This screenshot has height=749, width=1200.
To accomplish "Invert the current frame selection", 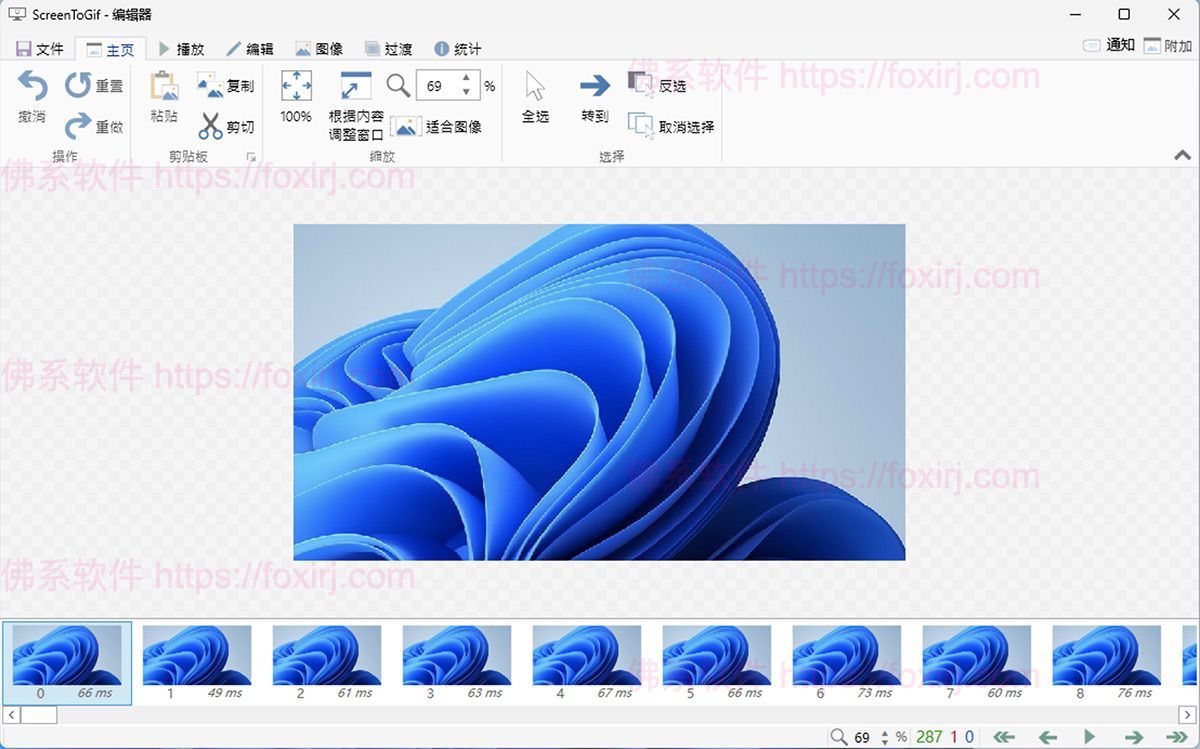I will pos(655,84).
